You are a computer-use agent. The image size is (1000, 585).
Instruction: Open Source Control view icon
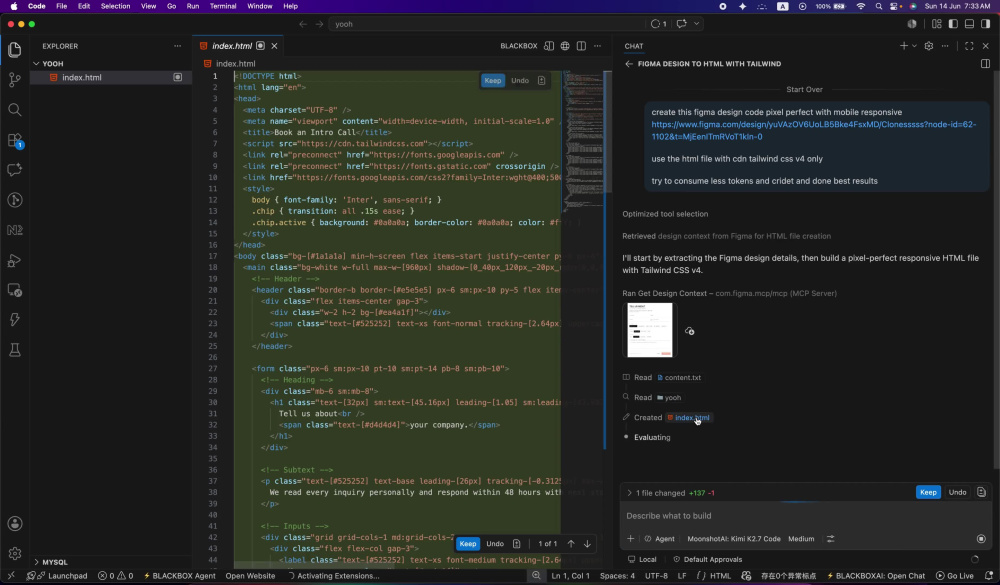pos(15,80)
